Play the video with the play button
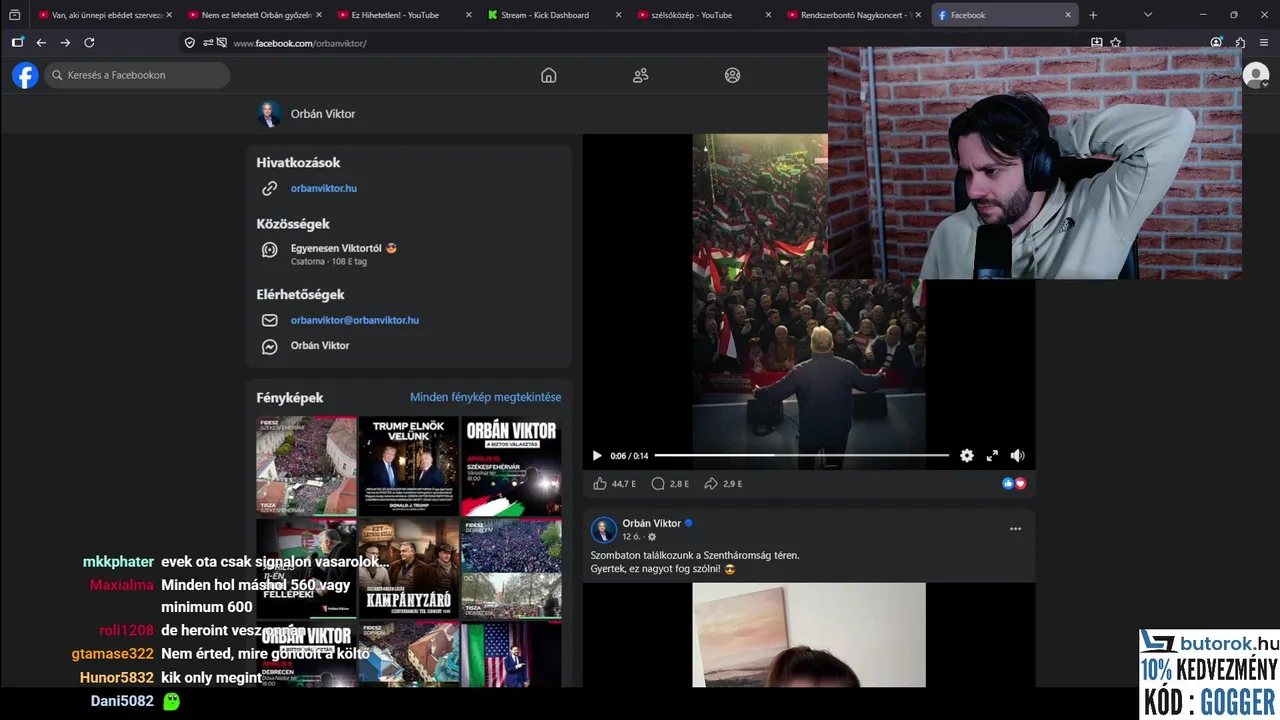This screenshot has width=1280, height=720. click(597, 456)
